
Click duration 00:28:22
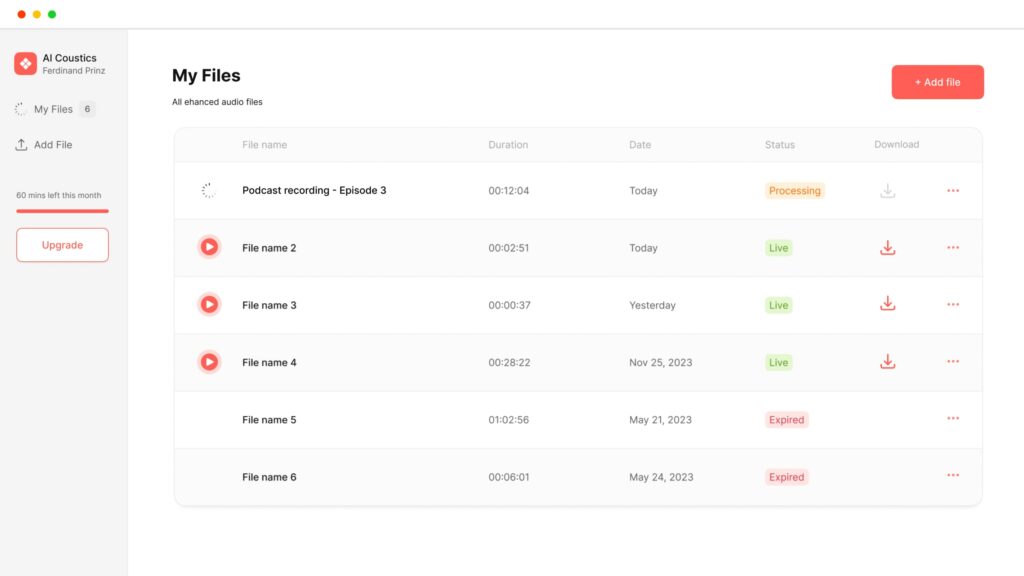pyautogui.click(x=509, y=362)
